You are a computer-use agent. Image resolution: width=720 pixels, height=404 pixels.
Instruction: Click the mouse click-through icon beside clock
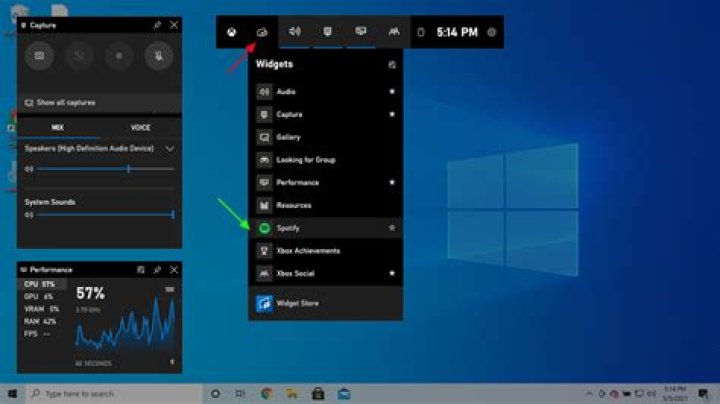(421, 32)
